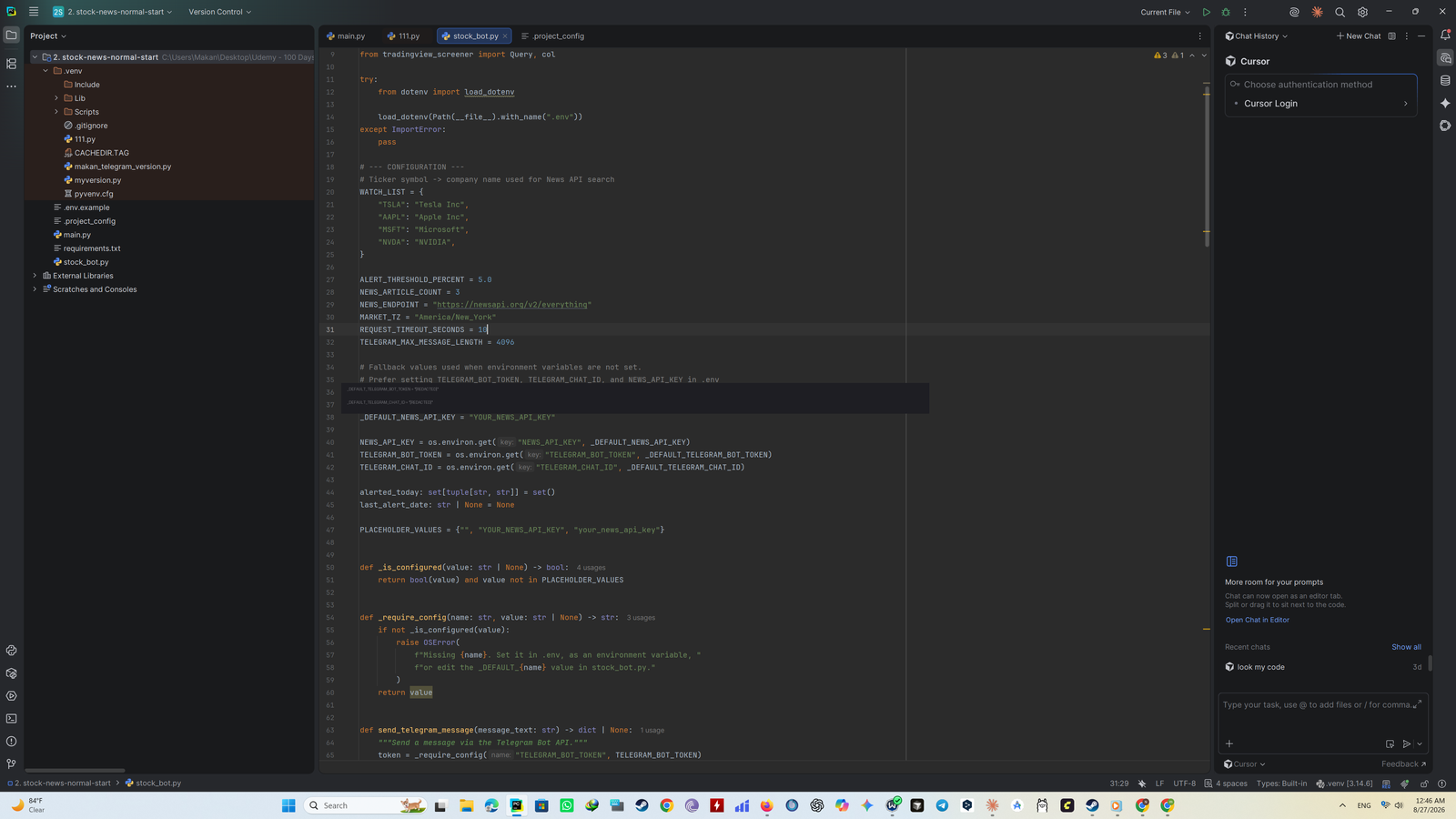Open IDE settings gear in title bar

[x=1362, y=12]
